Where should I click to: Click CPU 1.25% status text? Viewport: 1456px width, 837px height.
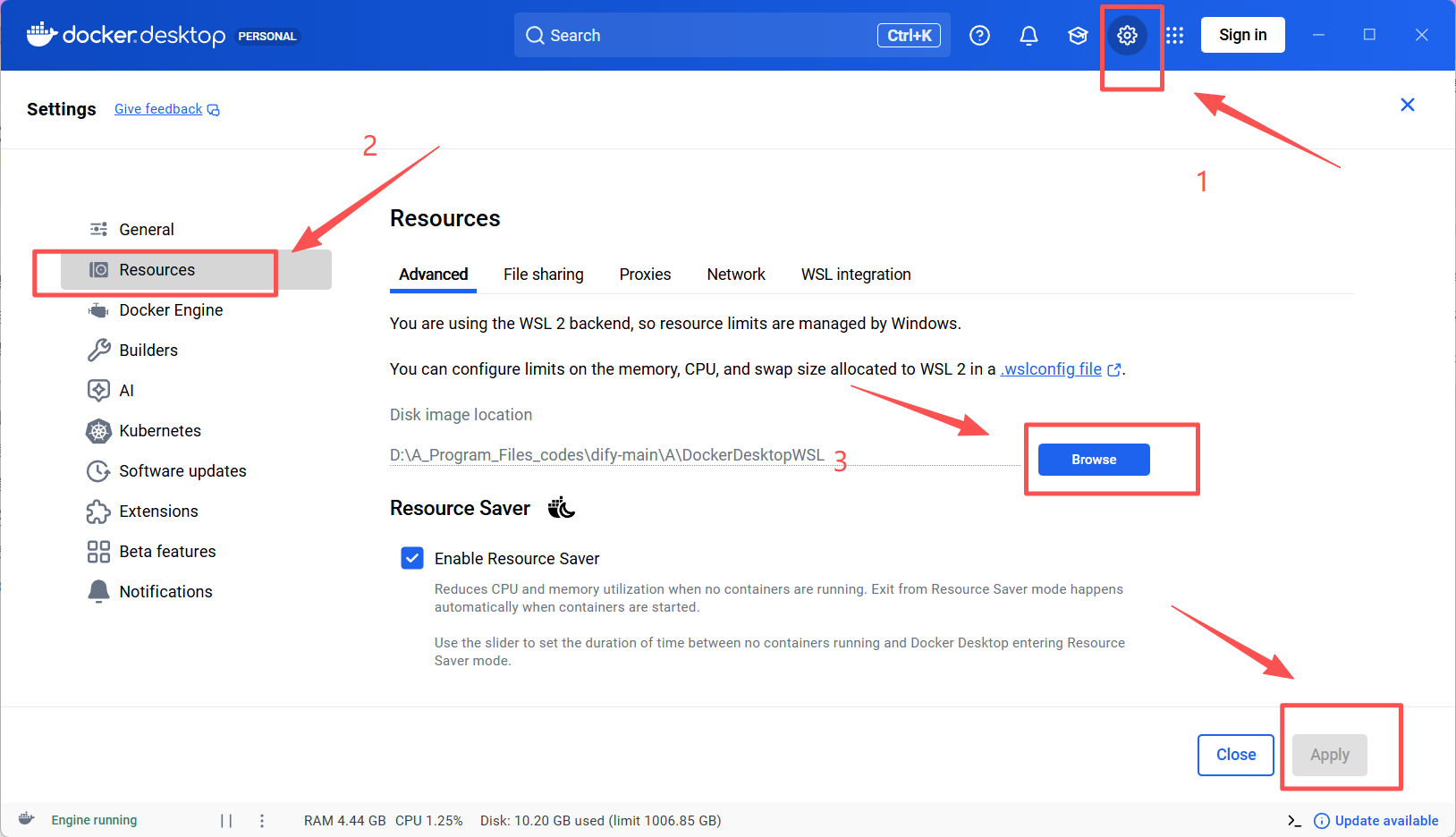pyautogui.click(x=429, y=821)
